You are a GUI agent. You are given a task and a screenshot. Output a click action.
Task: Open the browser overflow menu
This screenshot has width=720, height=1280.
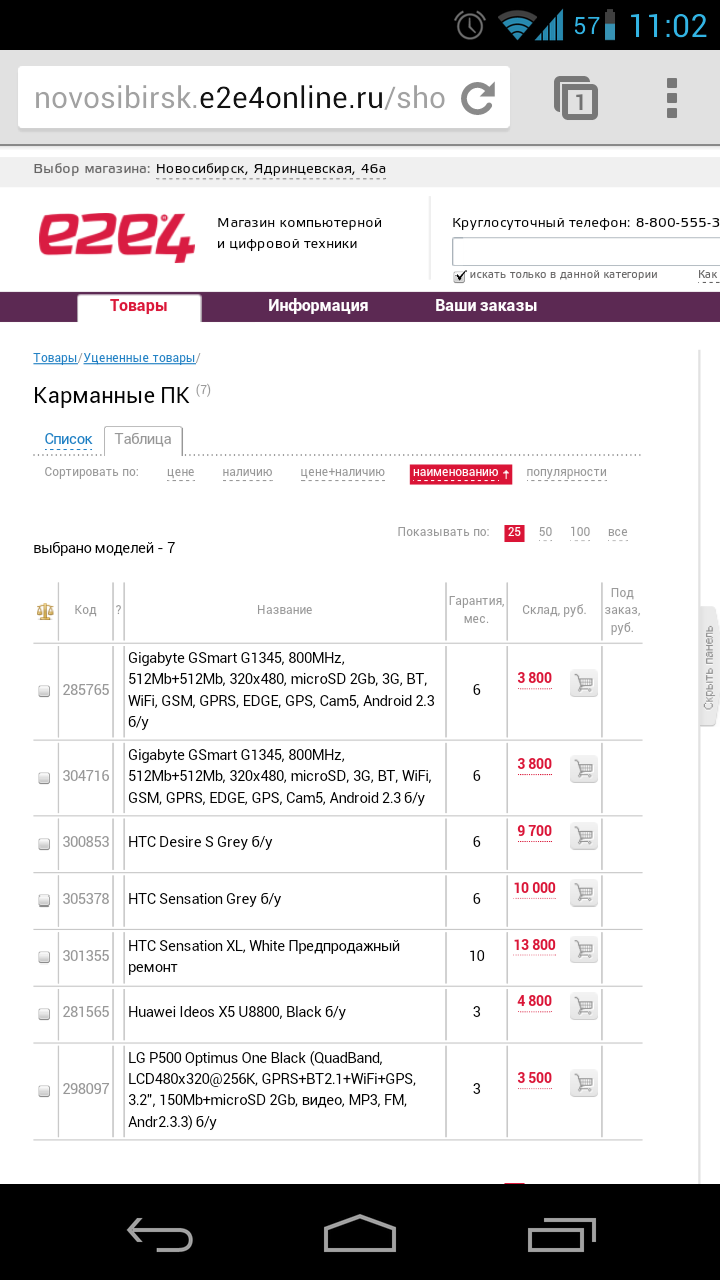tap(672, 98)
